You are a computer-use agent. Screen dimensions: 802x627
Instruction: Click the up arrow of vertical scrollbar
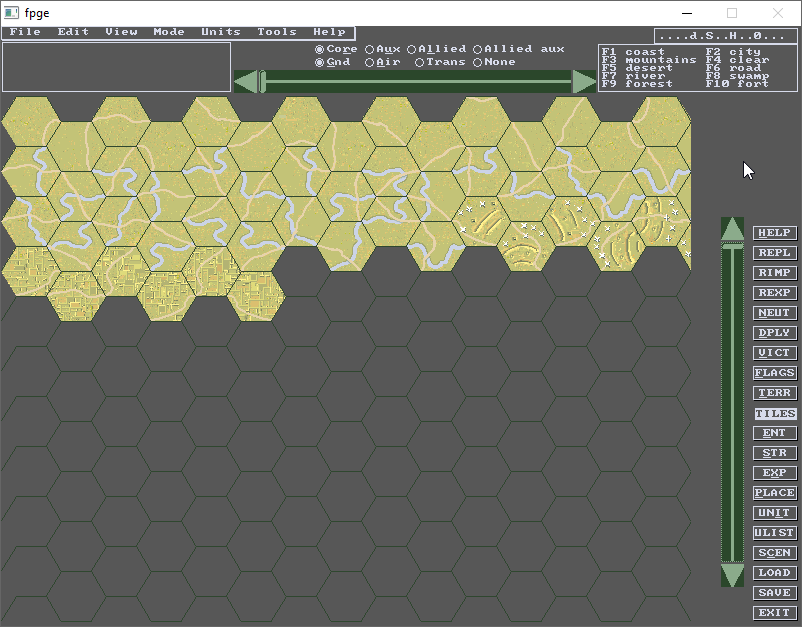click(x=732, y=229)
